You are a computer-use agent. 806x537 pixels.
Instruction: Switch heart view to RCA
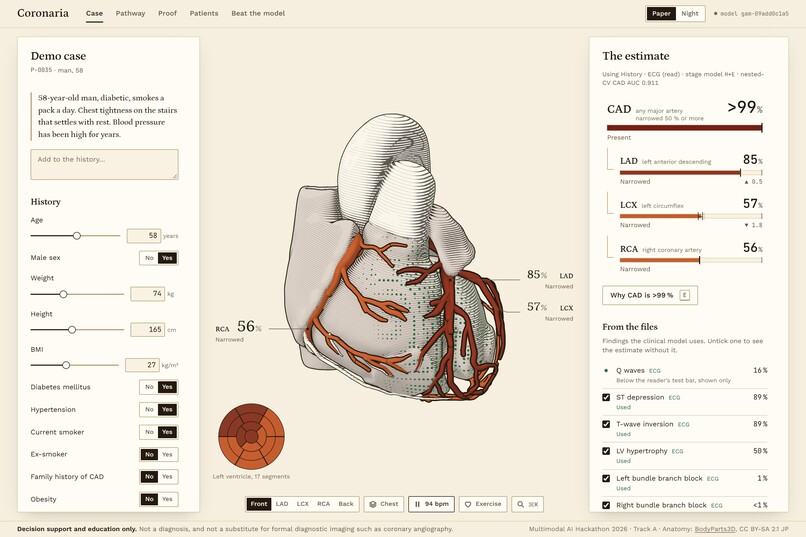[x=323, y=504]
